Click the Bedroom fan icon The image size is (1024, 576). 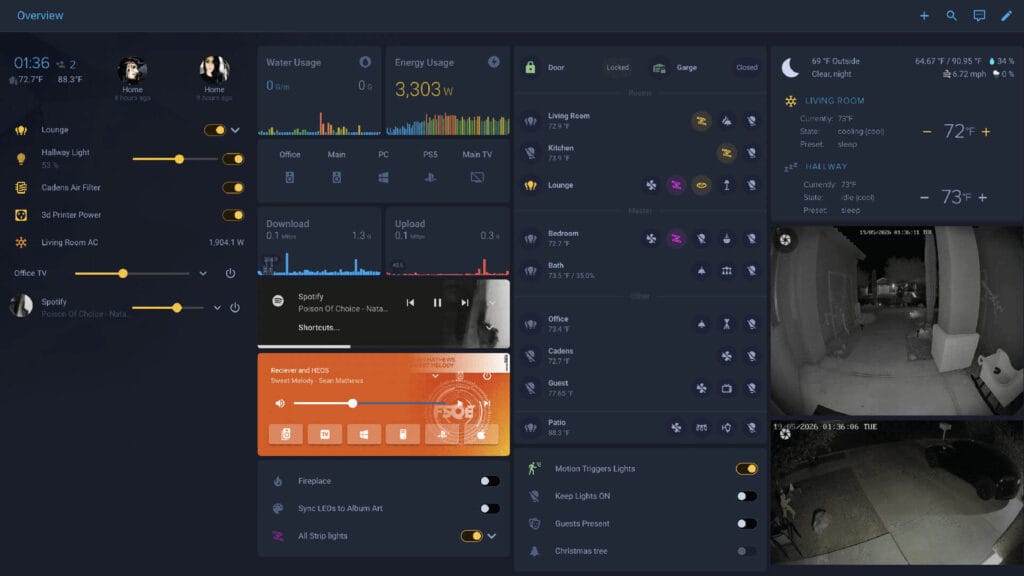[651, 239]
